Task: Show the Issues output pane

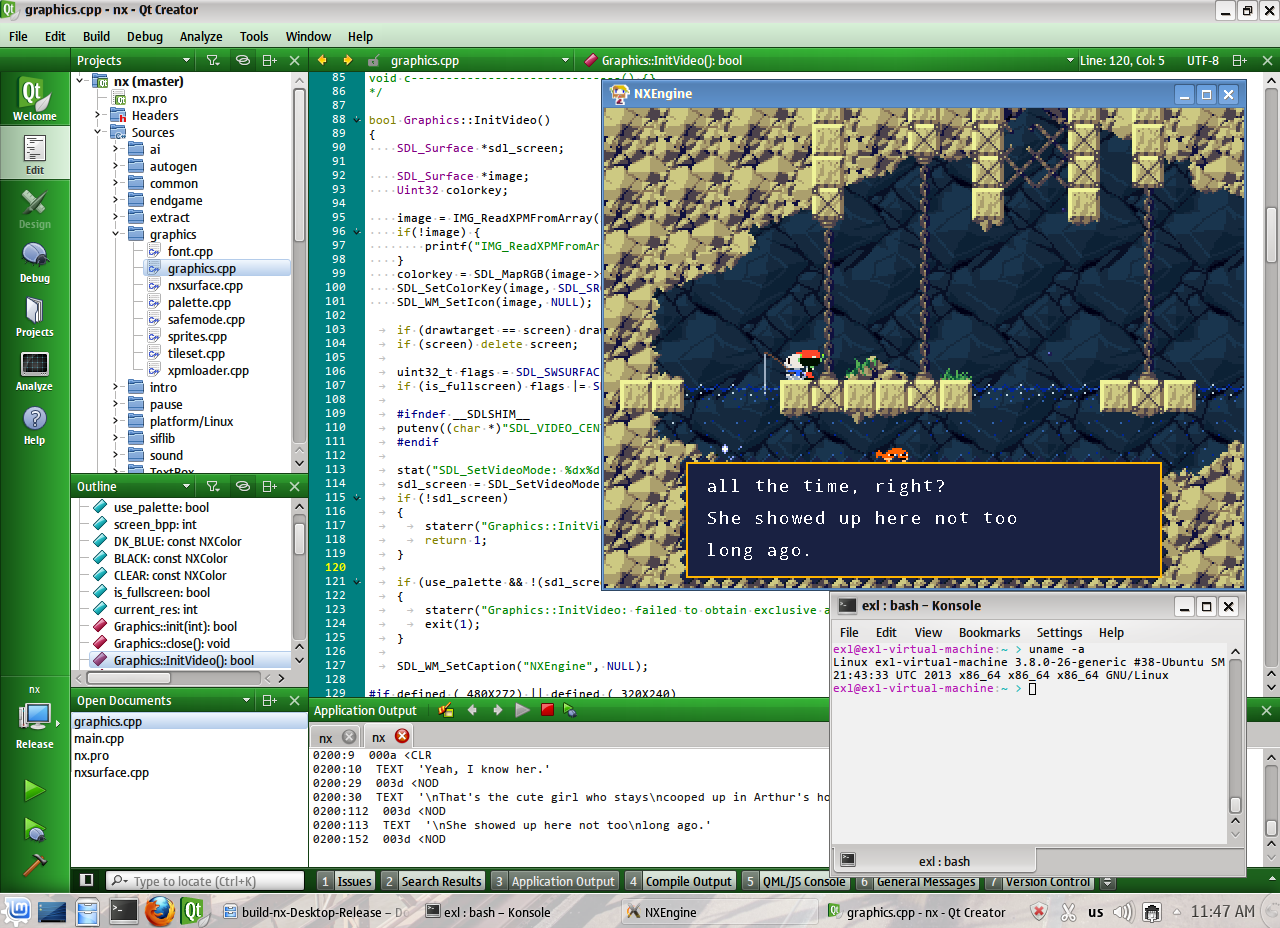Action: pos(346,882)
